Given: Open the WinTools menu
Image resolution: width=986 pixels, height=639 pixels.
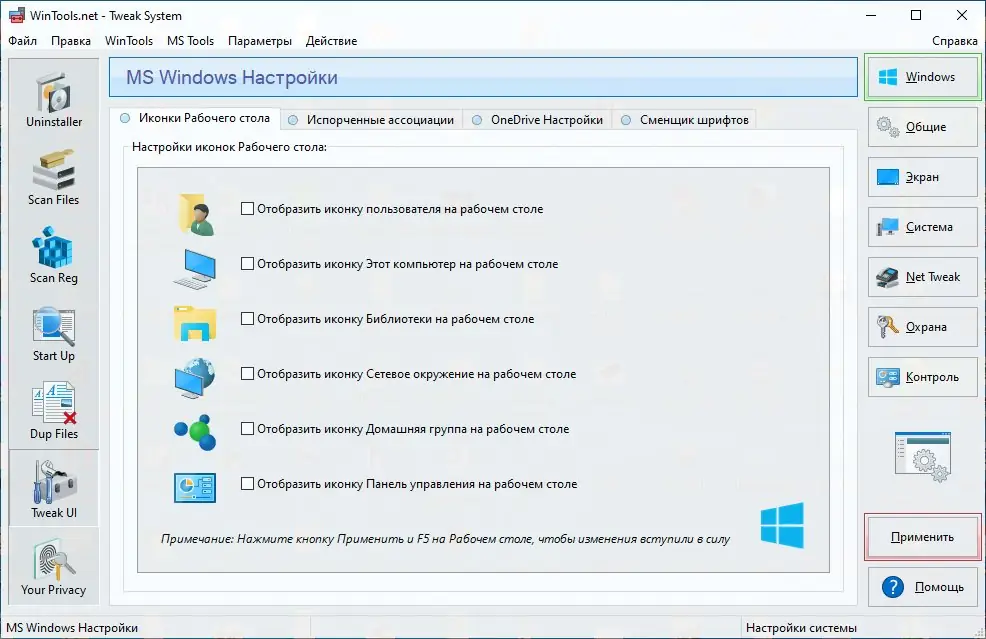Looking at the screenshot, I should 129,41.
